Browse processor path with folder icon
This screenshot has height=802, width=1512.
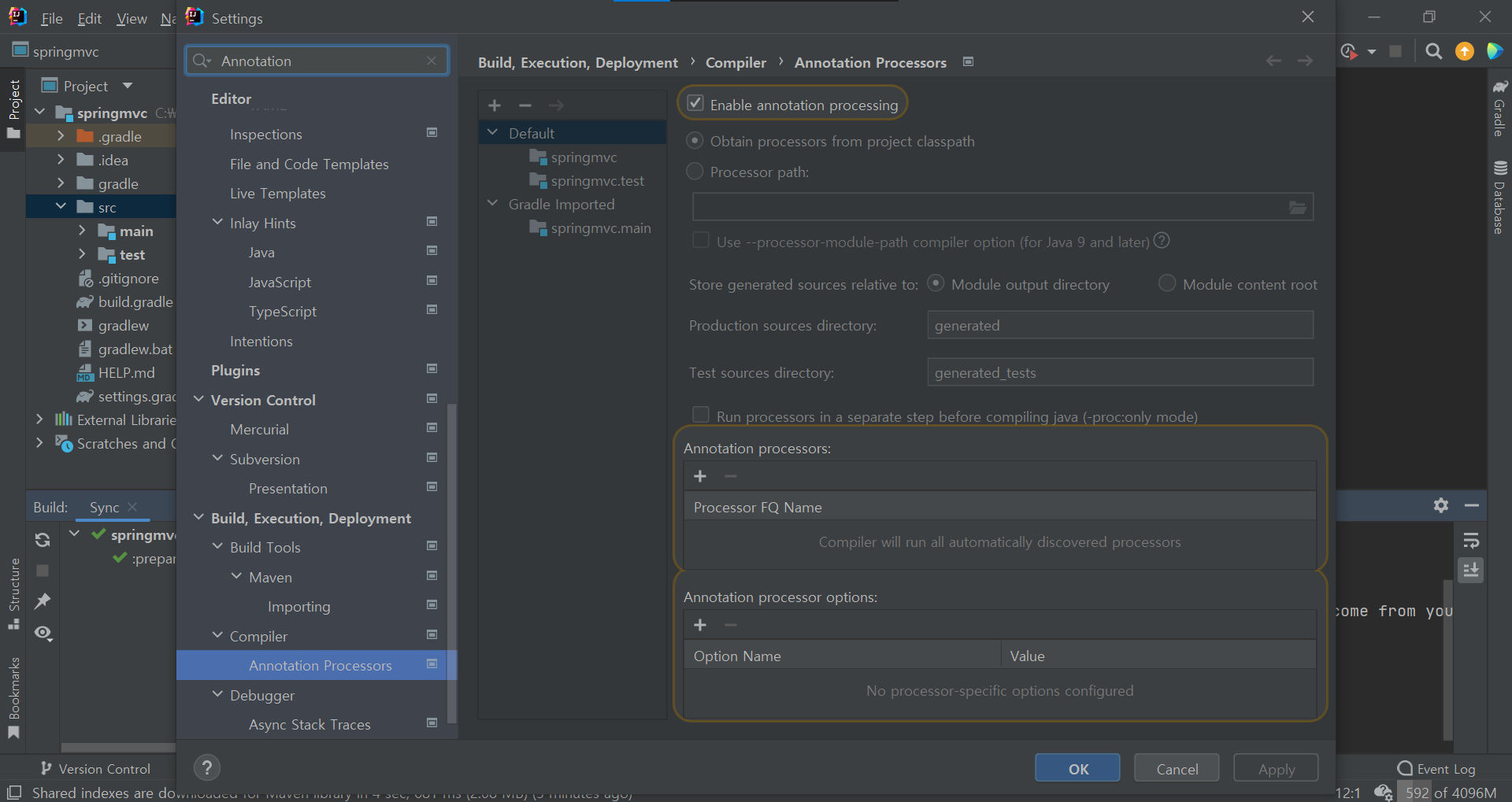click(x=1298, y=208)
